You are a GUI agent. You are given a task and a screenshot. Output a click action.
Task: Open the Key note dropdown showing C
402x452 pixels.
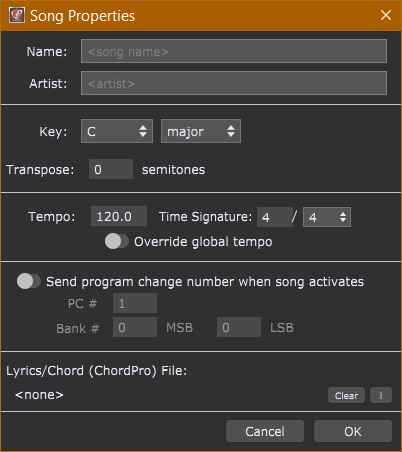[x=117, y=131]
